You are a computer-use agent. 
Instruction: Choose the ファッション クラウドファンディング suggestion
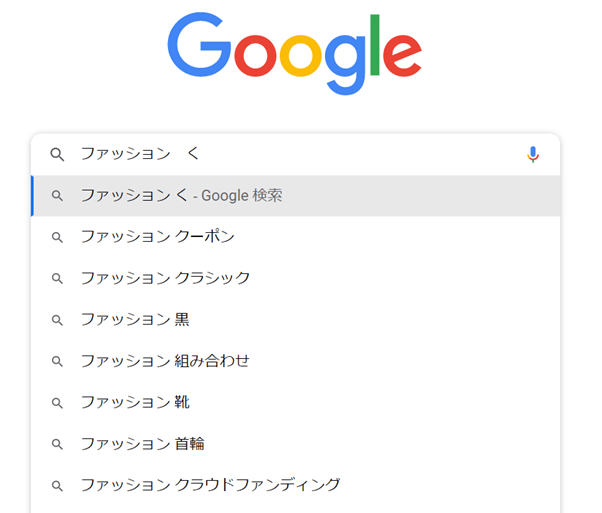(x=210, y=486)
